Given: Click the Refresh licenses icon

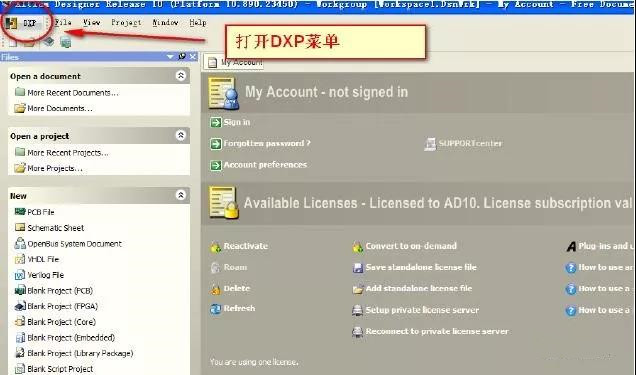Looking at the screenshot, I should pos(215,309).
